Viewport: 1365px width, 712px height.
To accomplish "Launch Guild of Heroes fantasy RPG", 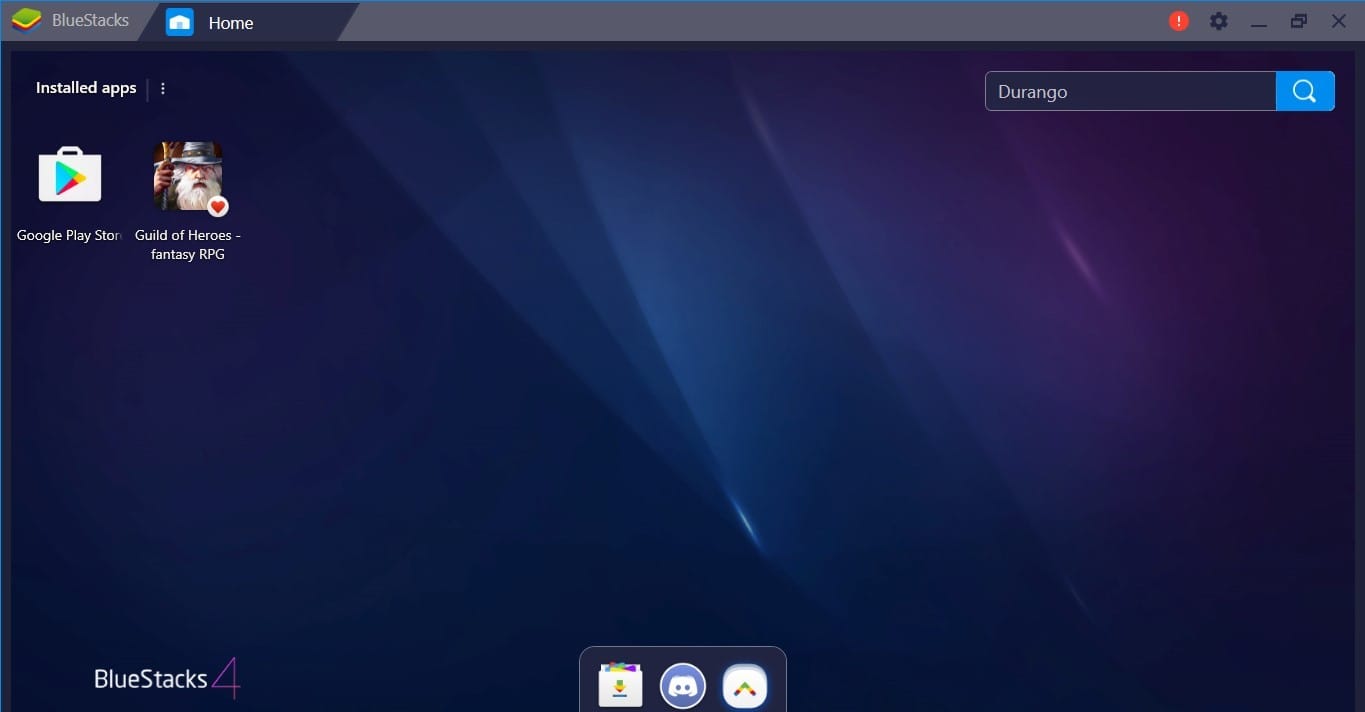I will pyautogui.click(x=187, y=176).
